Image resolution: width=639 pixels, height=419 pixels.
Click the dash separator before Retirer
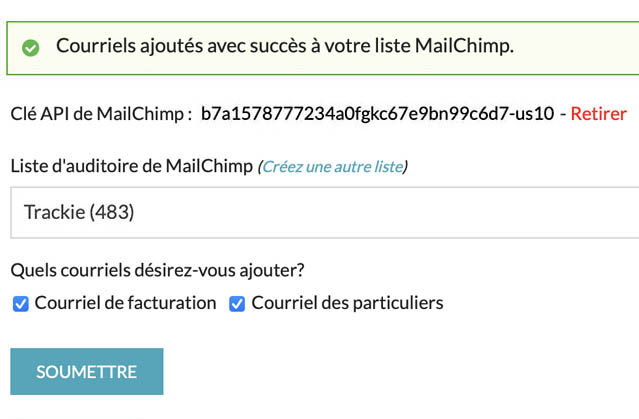pos(562,114)
